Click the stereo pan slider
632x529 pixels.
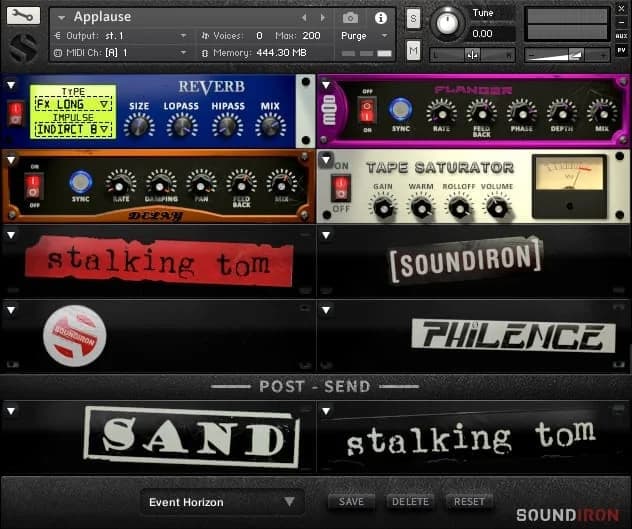point(471,54)
